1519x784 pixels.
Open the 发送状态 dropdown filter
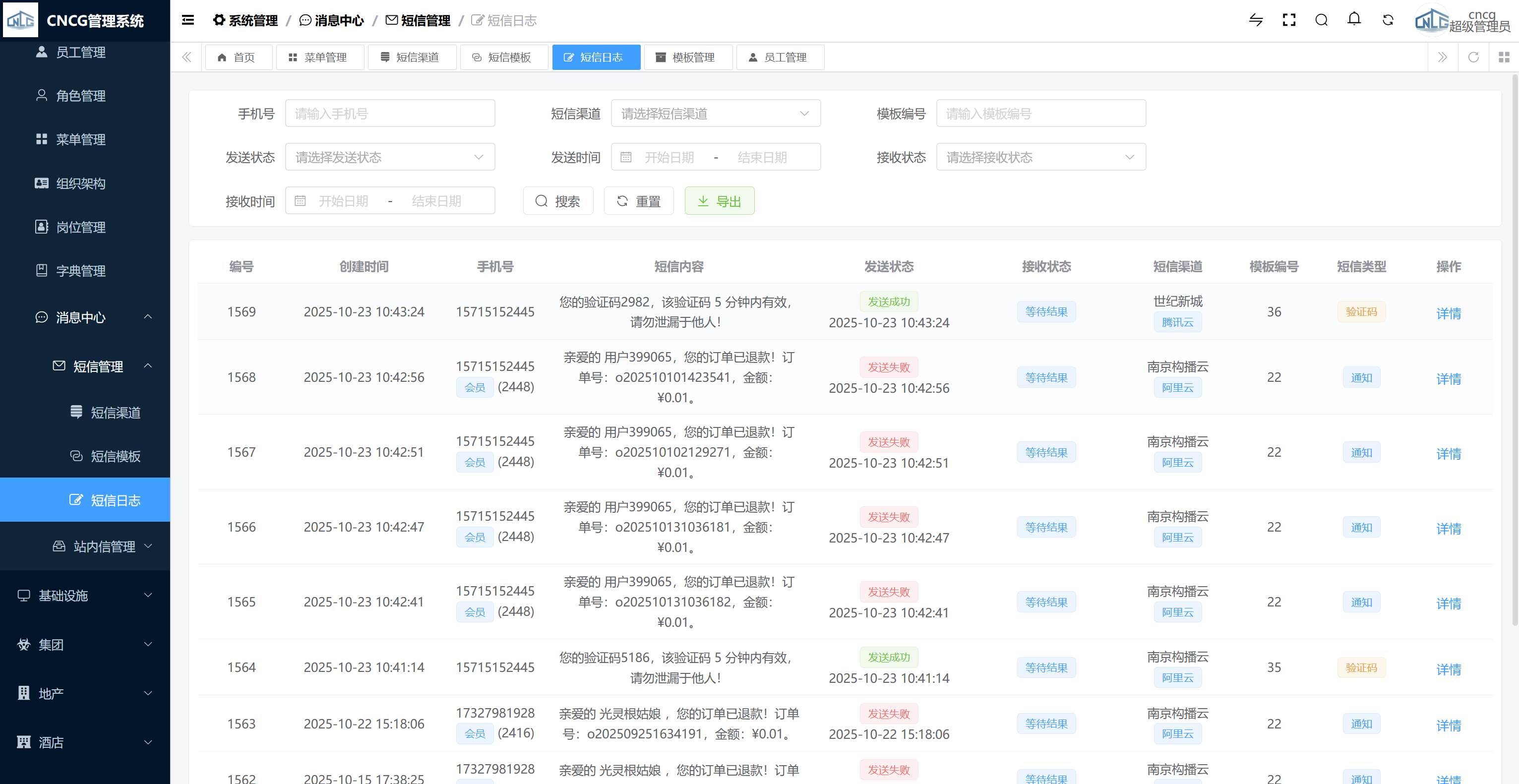(390, 157)
